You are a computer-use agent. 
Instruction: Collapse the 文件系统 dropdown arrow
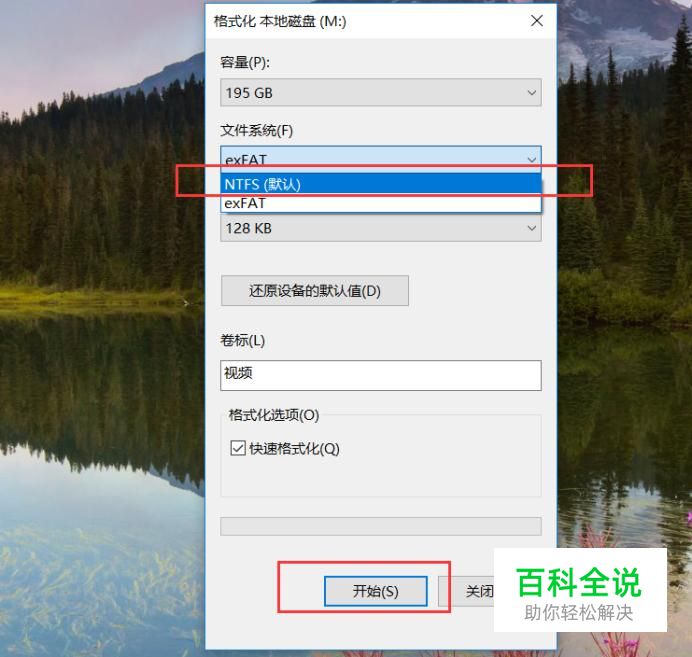[x=531, y=159]
